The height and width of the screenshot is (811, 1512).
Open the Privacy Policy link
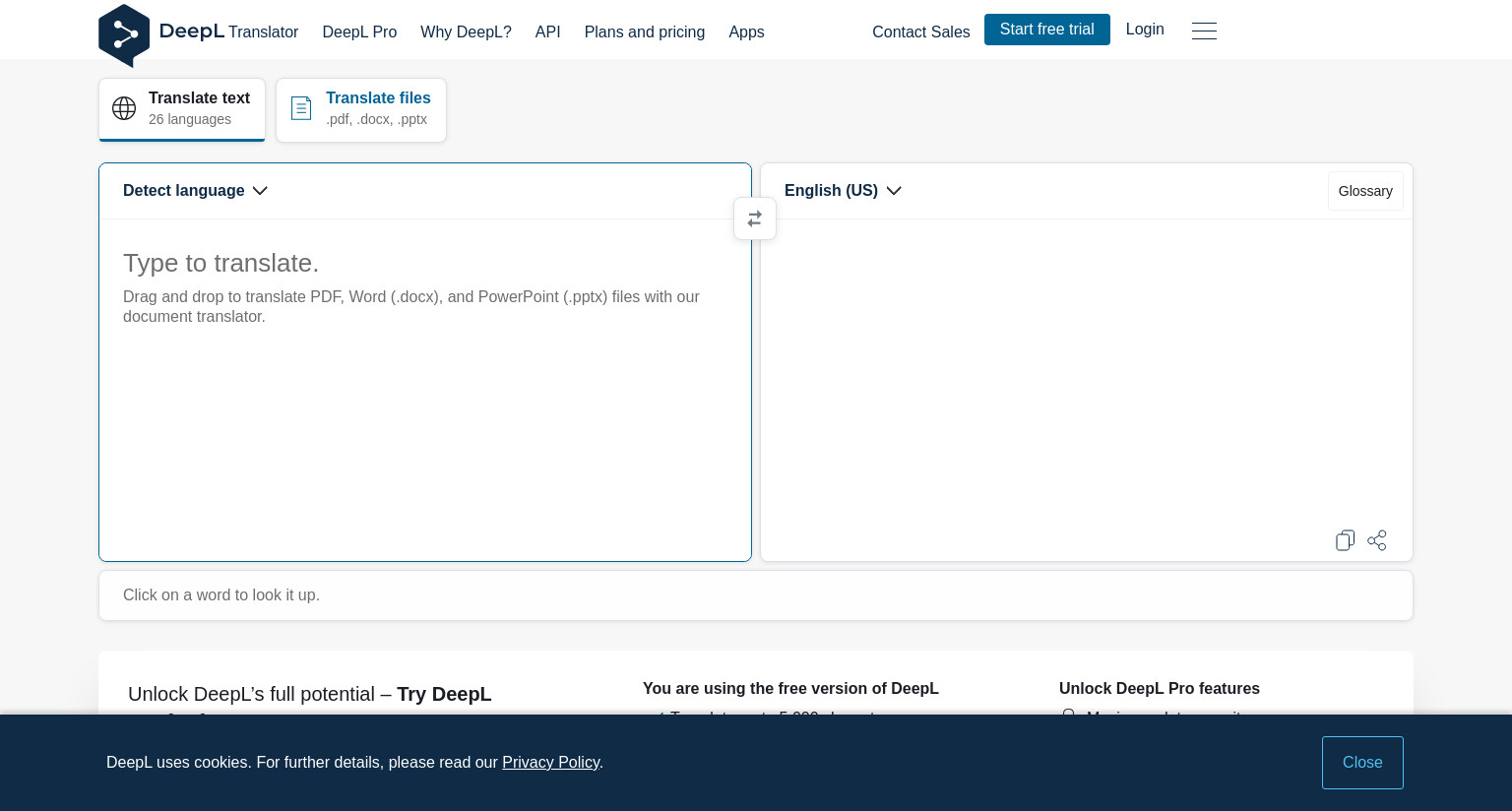point(550,763)
